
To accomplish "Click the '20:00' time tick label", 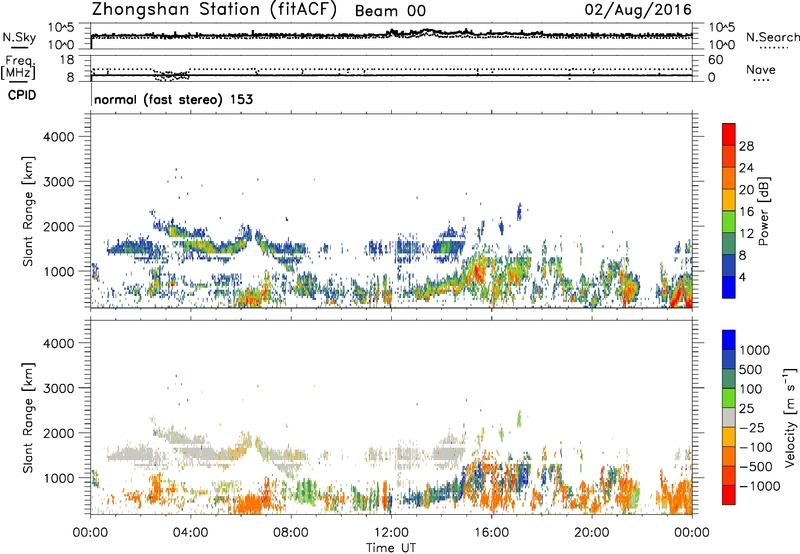I will pos(591,533).
